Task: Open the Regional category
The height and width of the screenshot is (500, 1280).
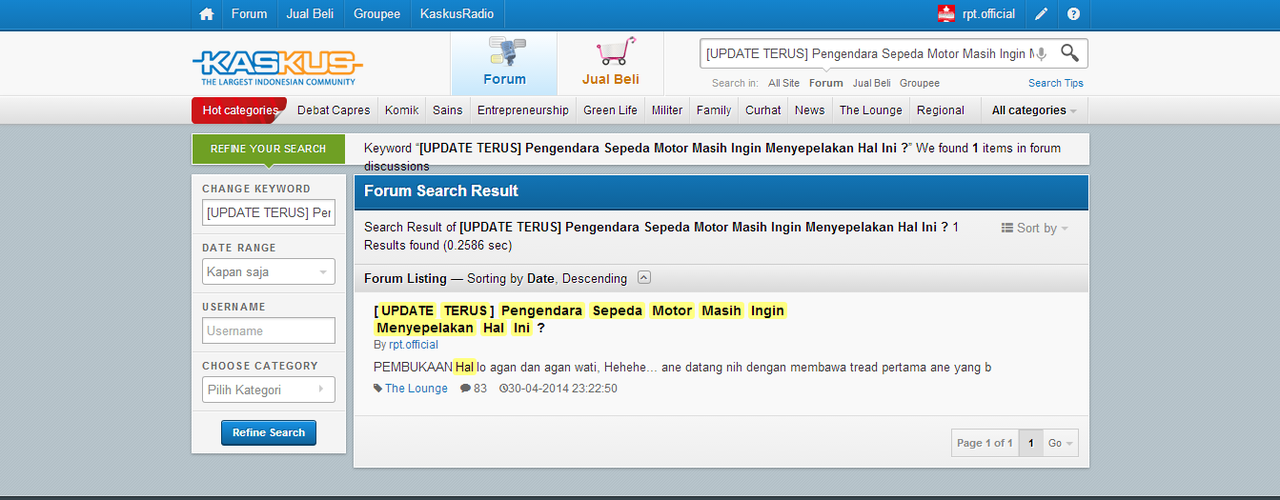Action: 941,110
